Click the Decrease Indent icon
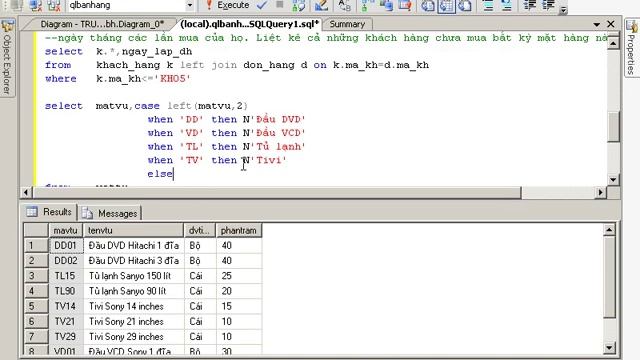 click(x=529, y=5)
